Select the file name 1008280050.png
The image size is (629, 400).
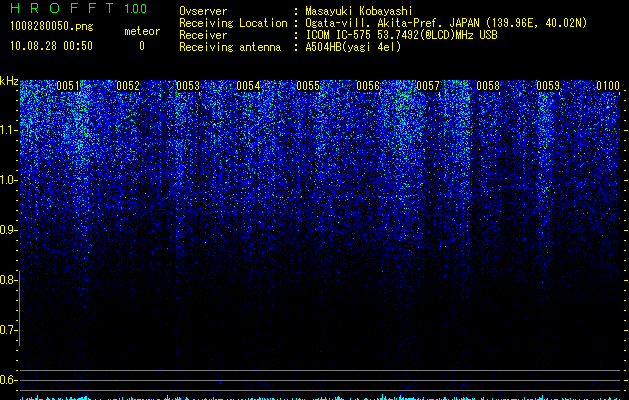(x=52, y=26)
